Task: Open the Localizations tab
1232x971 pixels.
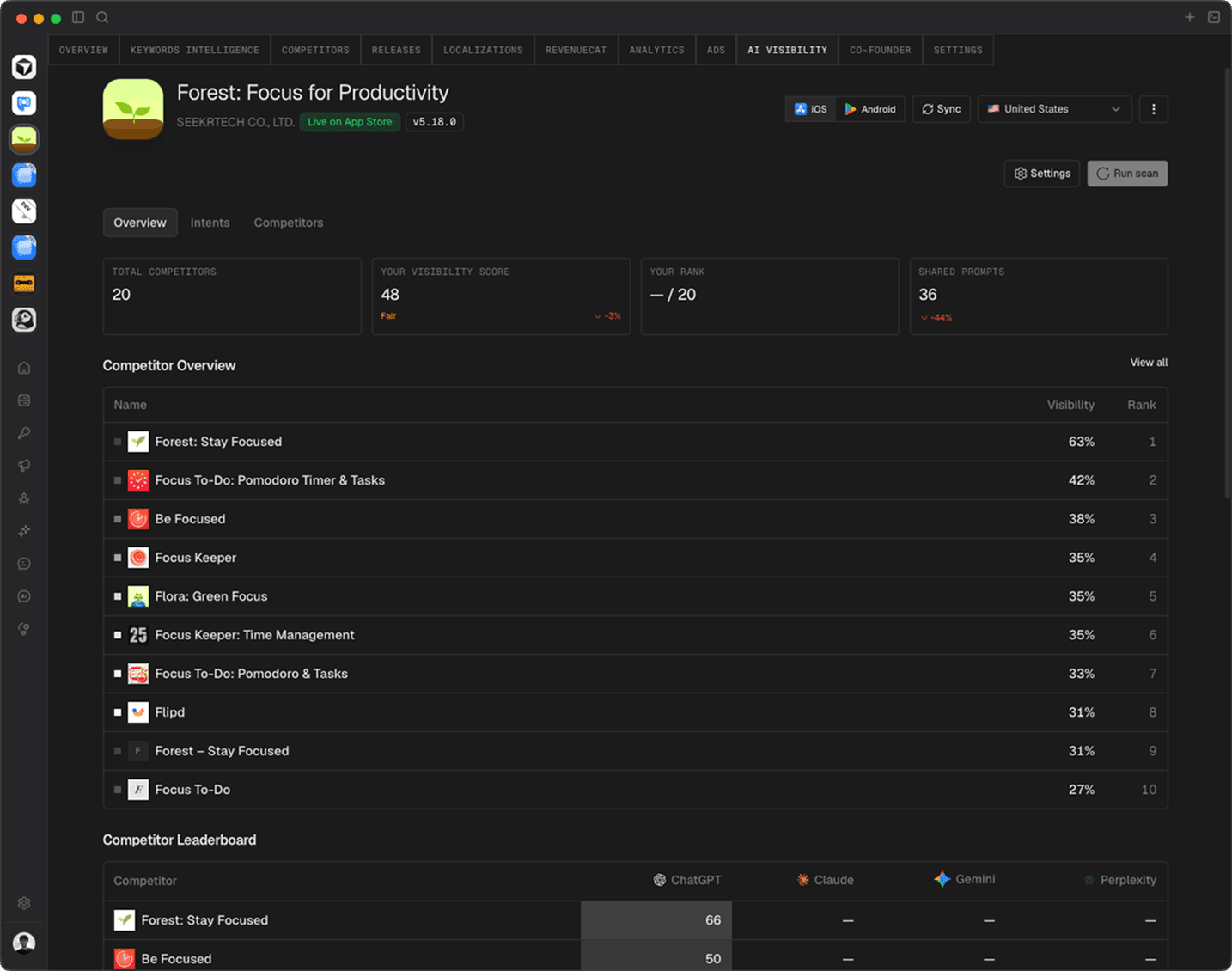Action: pyautogui.click(x=483, y=50)
